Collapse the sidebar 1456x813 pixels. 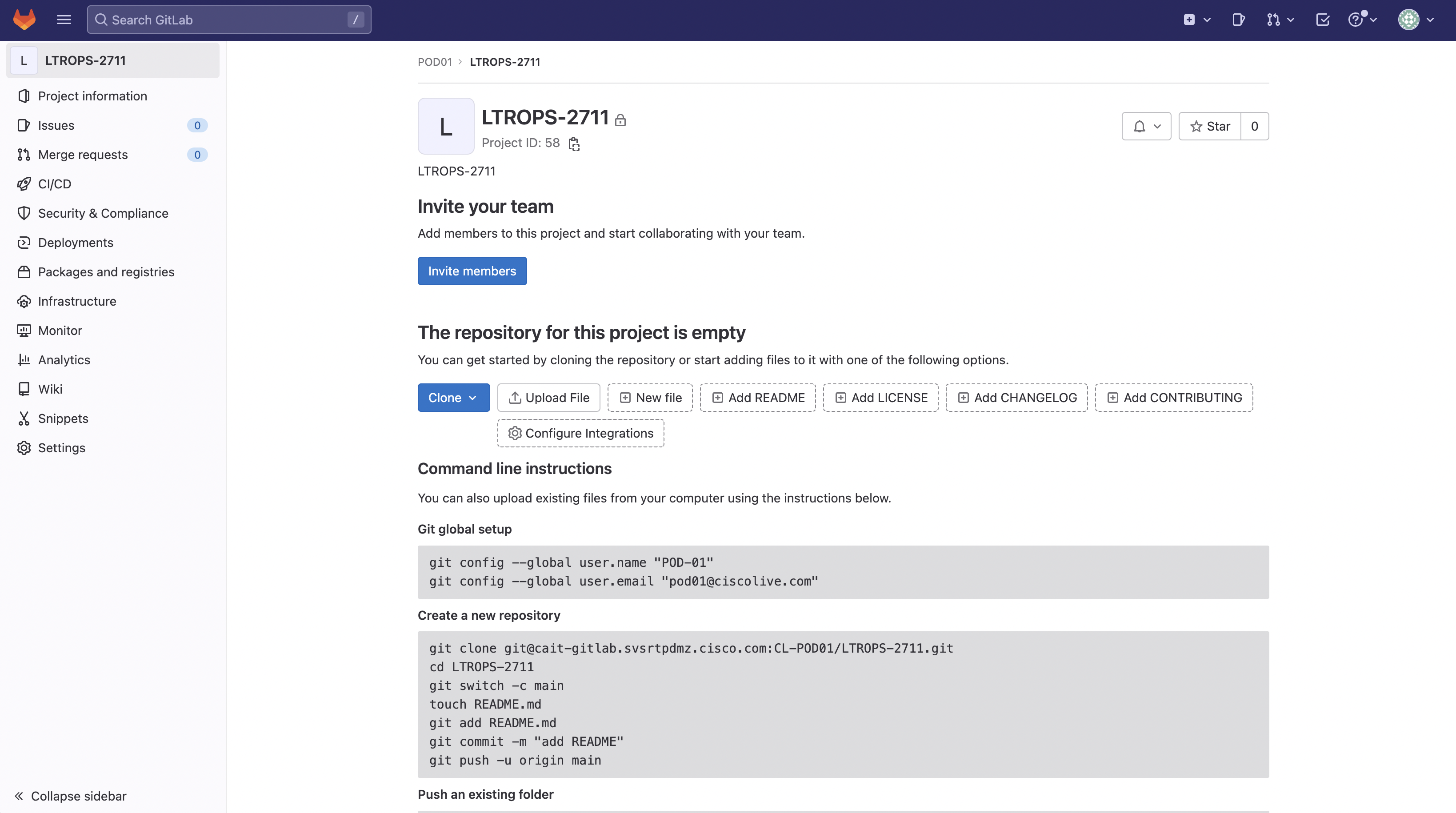tap(71, 796)
